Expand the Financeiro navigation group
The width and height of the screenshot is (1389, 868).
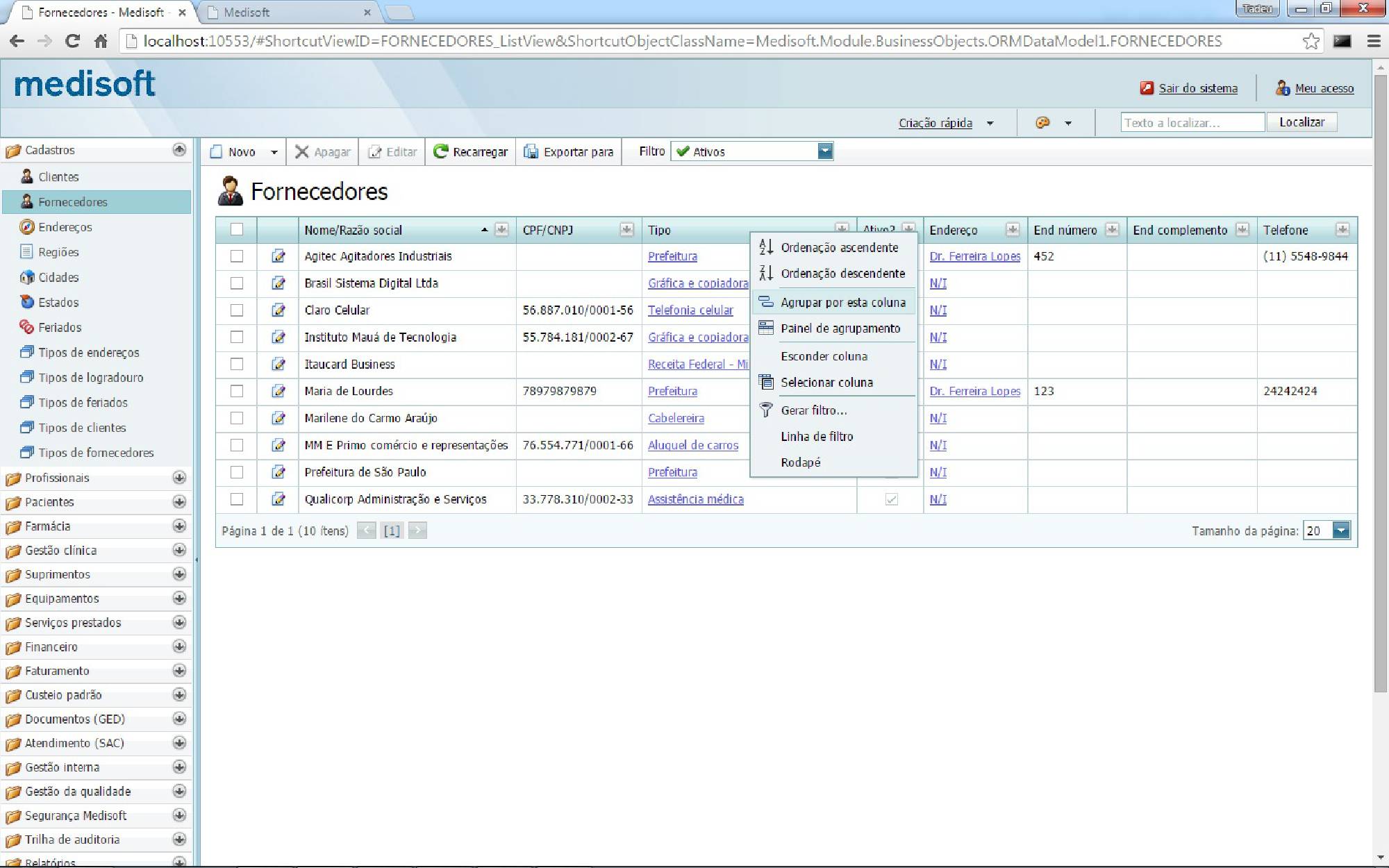(x=179, y=646)
